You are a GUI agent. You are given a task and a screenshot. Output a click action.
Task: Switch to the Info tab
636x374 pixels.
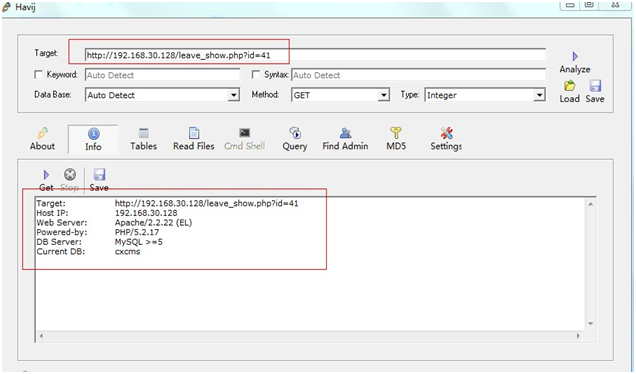coord(93,140)
